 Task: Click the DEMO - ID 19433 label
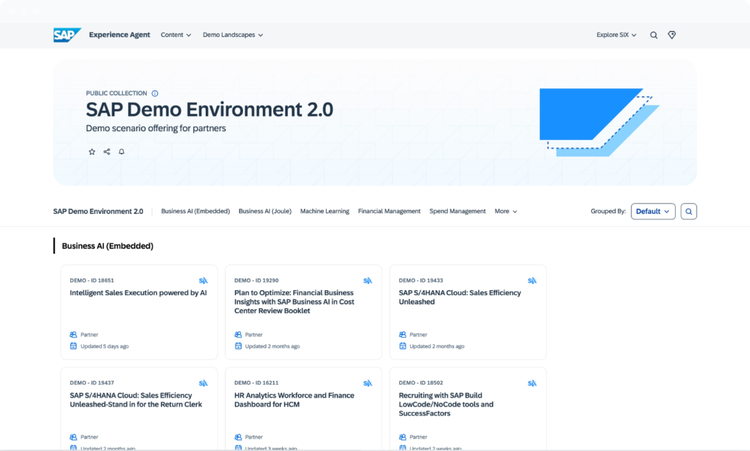coord(421,281)
